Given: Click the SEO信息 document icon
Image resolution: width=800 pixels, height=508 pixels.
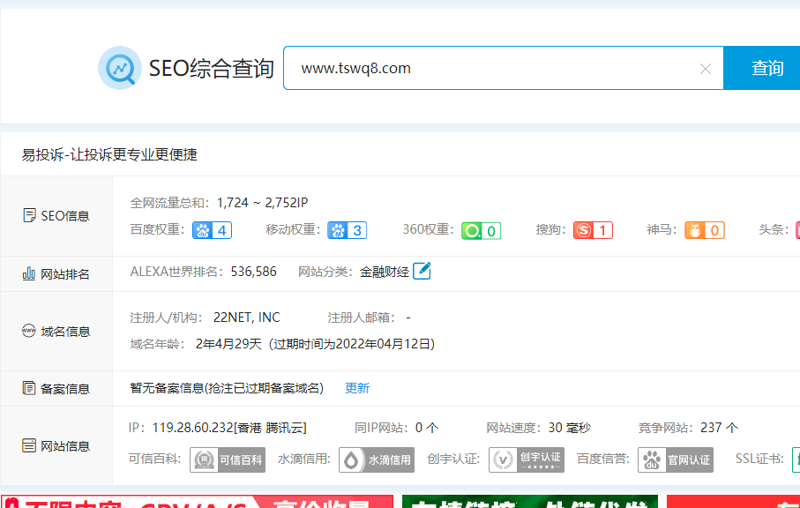Looking at the screenshot, I should [29, 215].
